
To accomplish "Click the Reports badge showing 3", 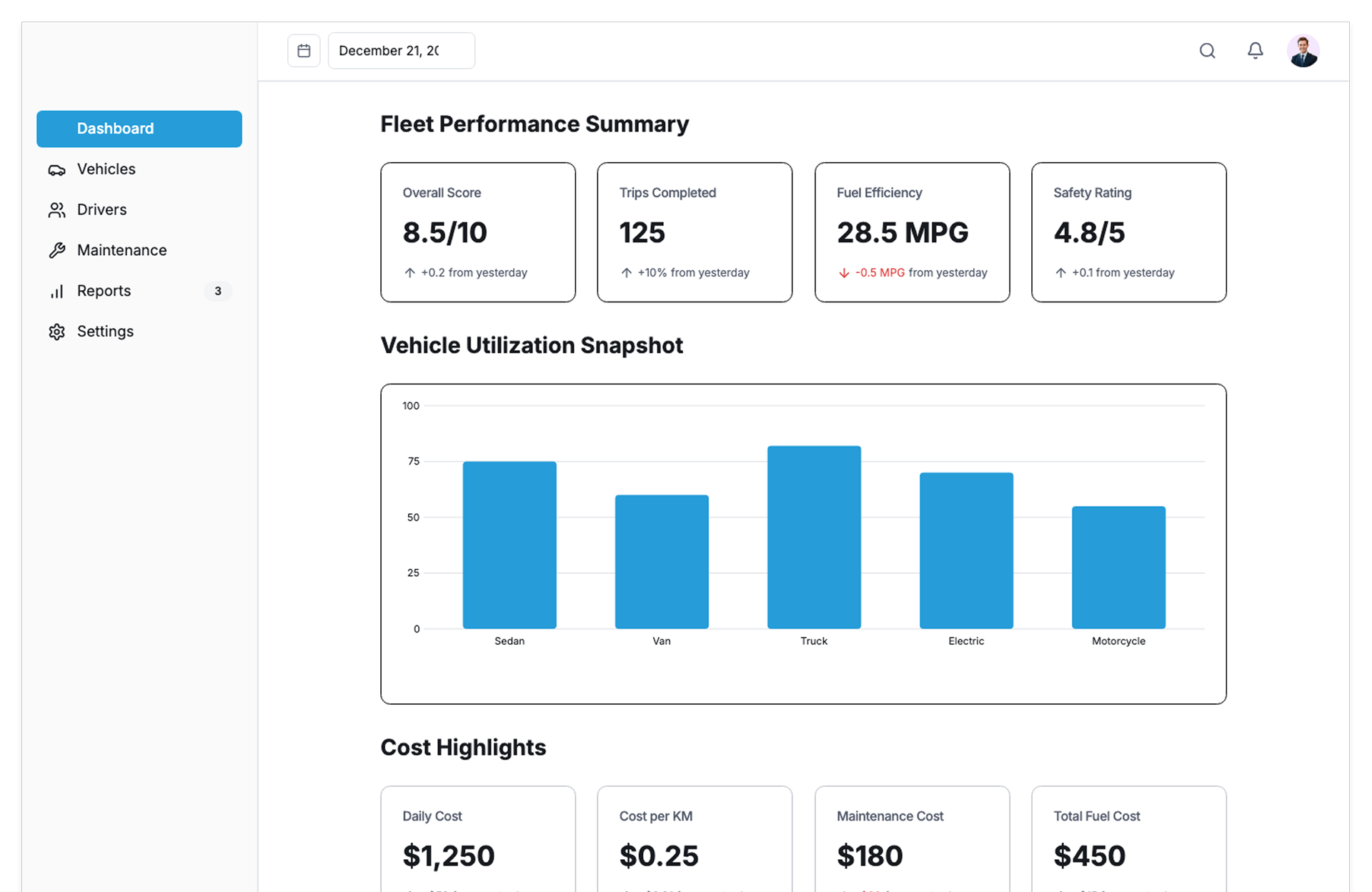I will tap(218, 291).
